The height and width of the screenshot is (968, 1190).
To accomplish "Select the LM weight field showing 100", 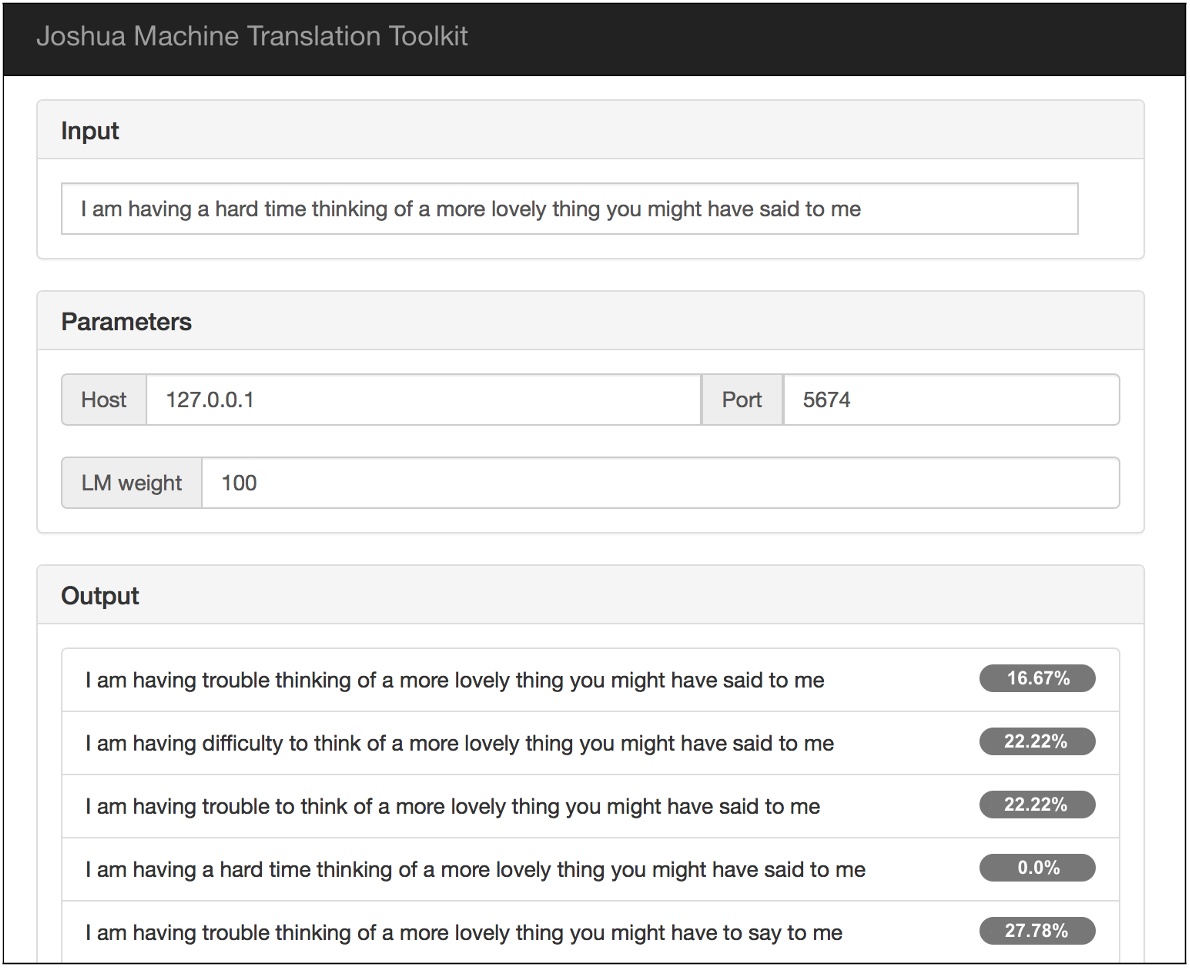I will [660, 483].
